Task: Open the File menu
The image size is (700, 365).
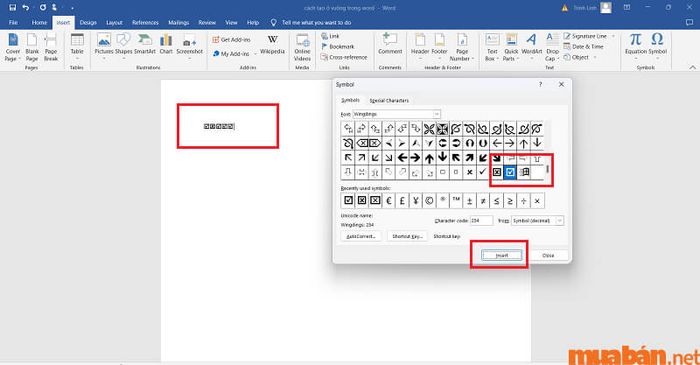Action: [13, 22]
